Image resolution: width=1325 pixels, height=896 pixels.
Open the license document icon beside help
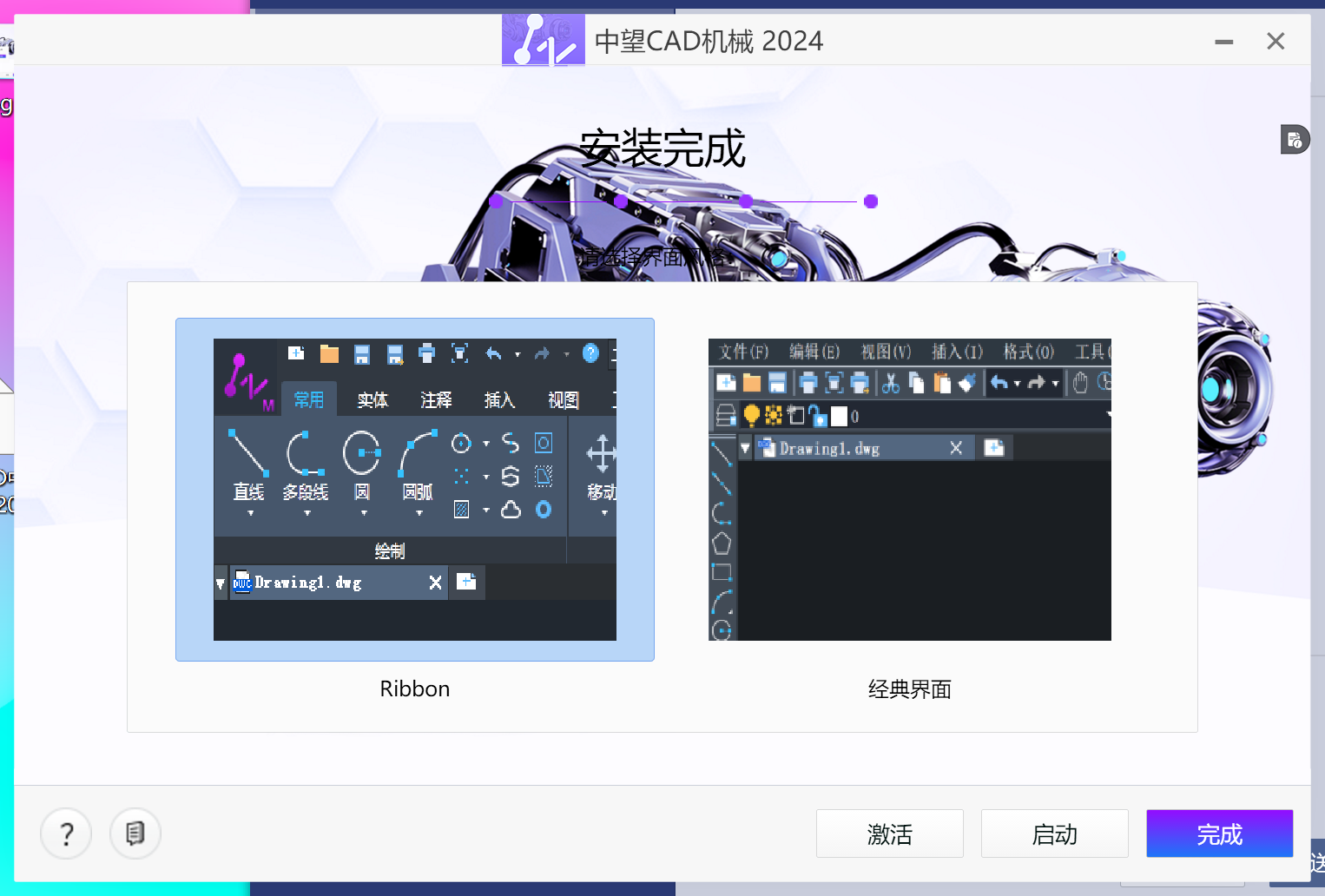(x=135, y=834)
